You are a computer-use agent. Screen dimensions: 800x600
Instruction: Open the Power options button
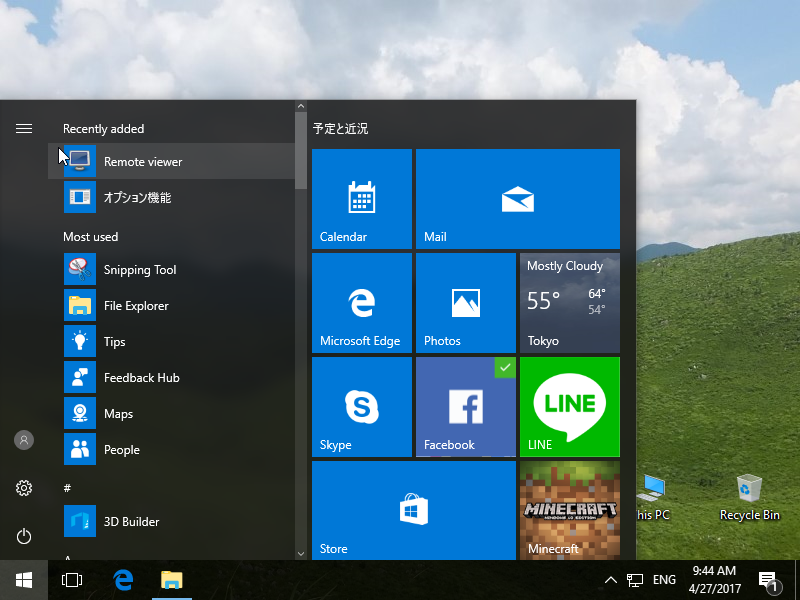[24, 536]
